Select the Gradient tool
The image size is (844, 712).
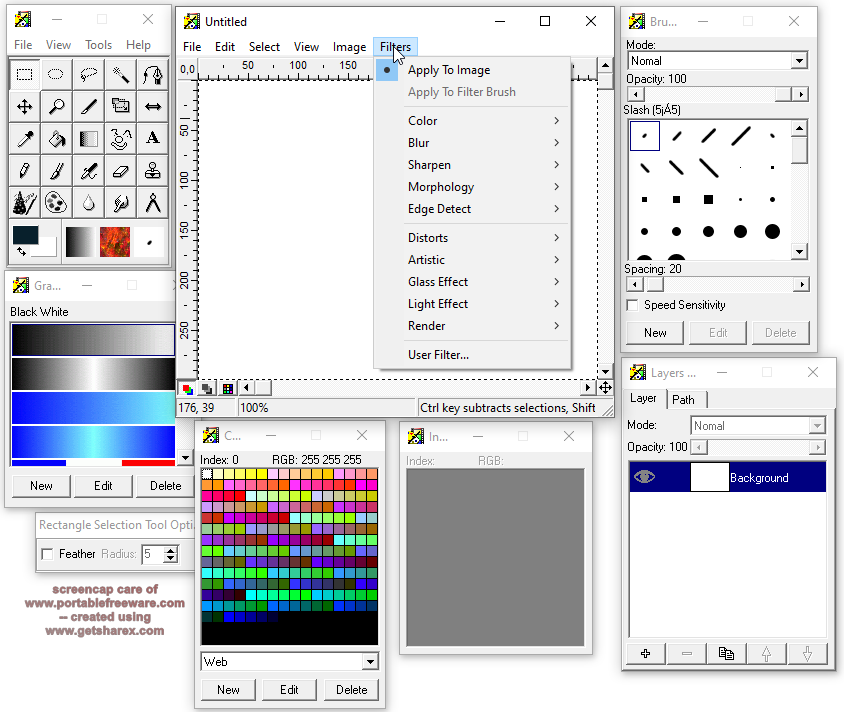[88, 139]
